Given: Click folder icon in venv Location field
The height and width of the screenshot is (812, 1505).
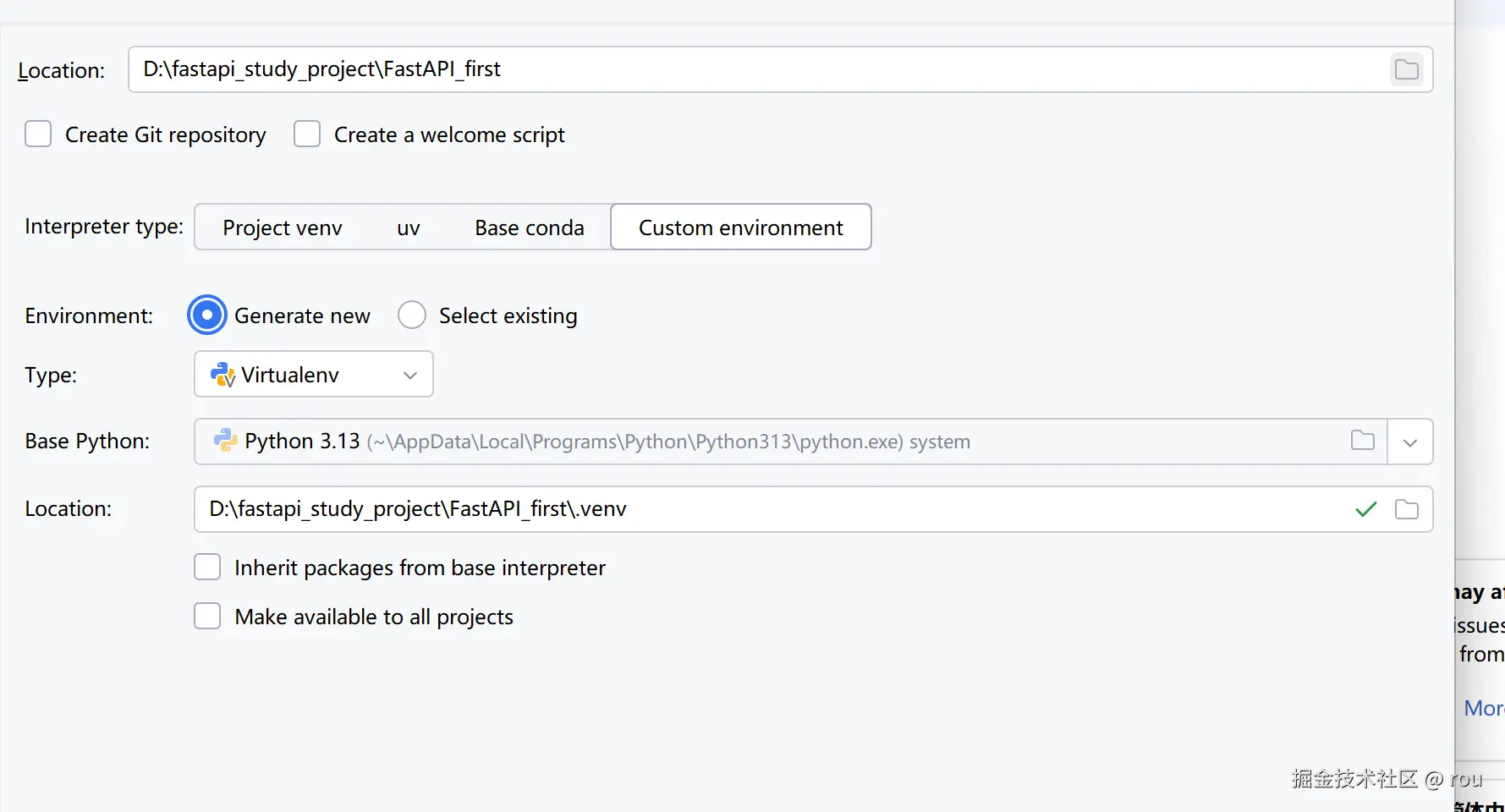Looking at the screenshot, I should click(x=1406, y=509).
